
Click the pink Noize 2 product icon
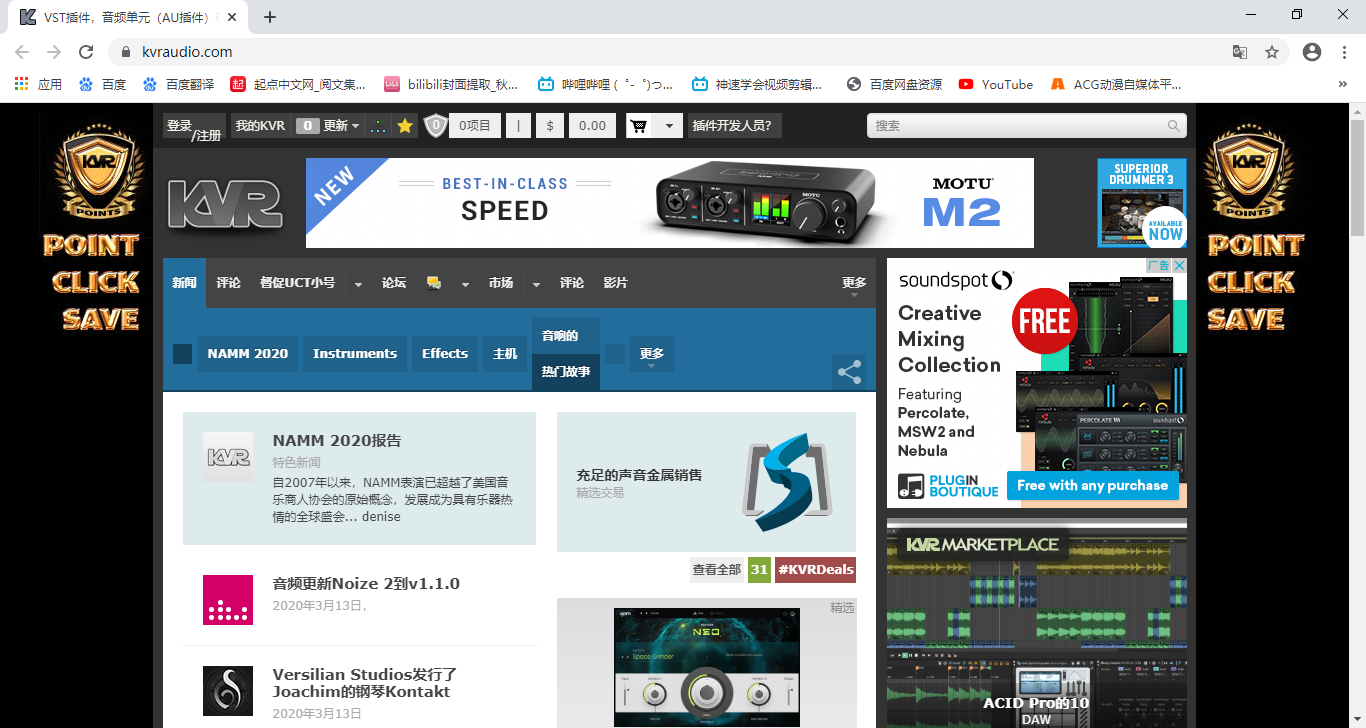pos(228,600)
